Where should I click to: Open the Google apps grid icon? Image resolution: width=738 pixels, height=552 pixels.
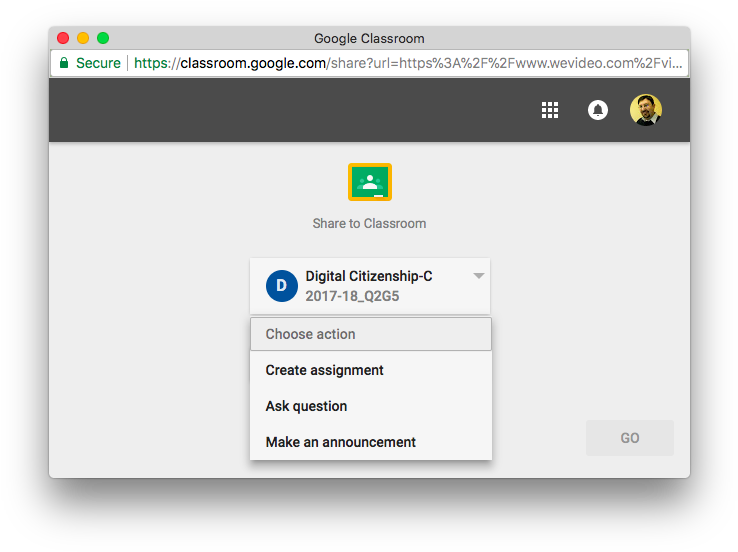tap(550, 110)
